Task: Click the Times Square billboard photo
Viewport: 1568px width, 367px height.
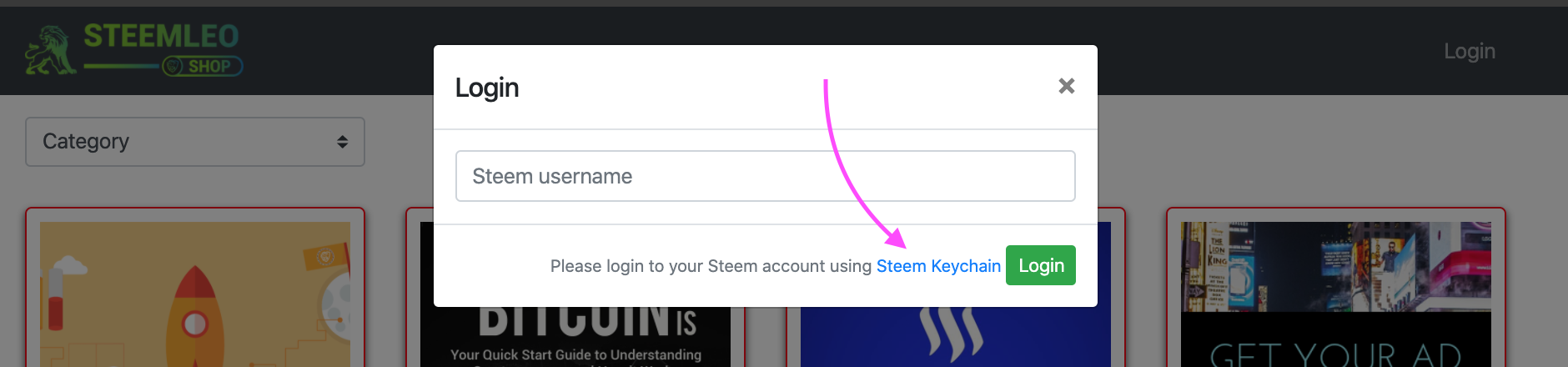Action: (x=1335, y=267)
